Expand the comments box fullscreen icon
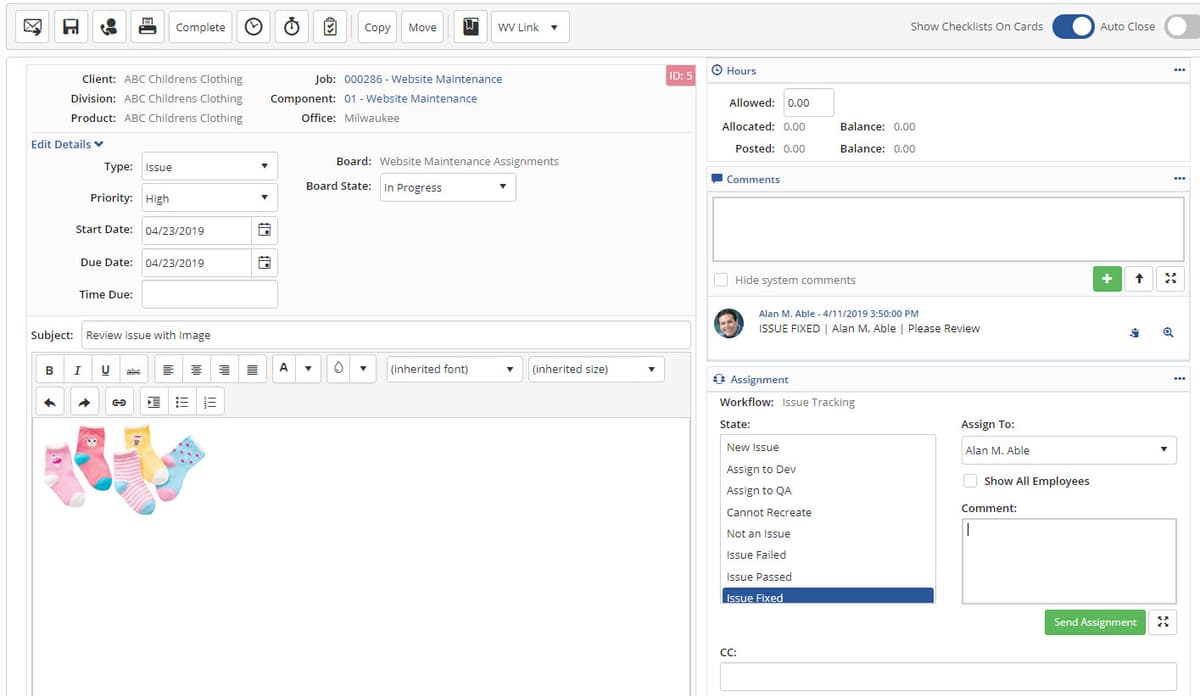This screenshot has width=1200, height=696. (1171, 279)
